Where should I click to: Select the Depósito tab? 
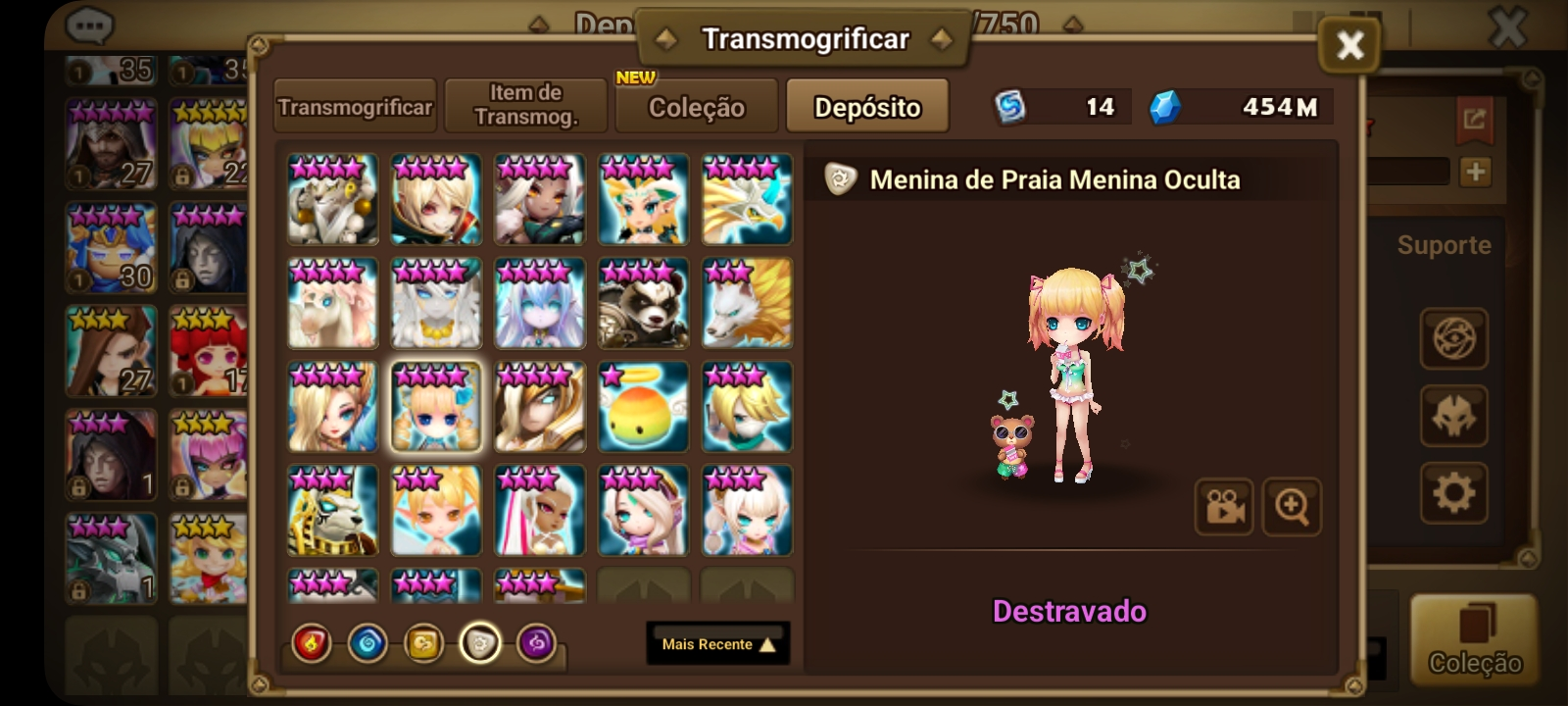pyautogui.click(x=867, y=106)
